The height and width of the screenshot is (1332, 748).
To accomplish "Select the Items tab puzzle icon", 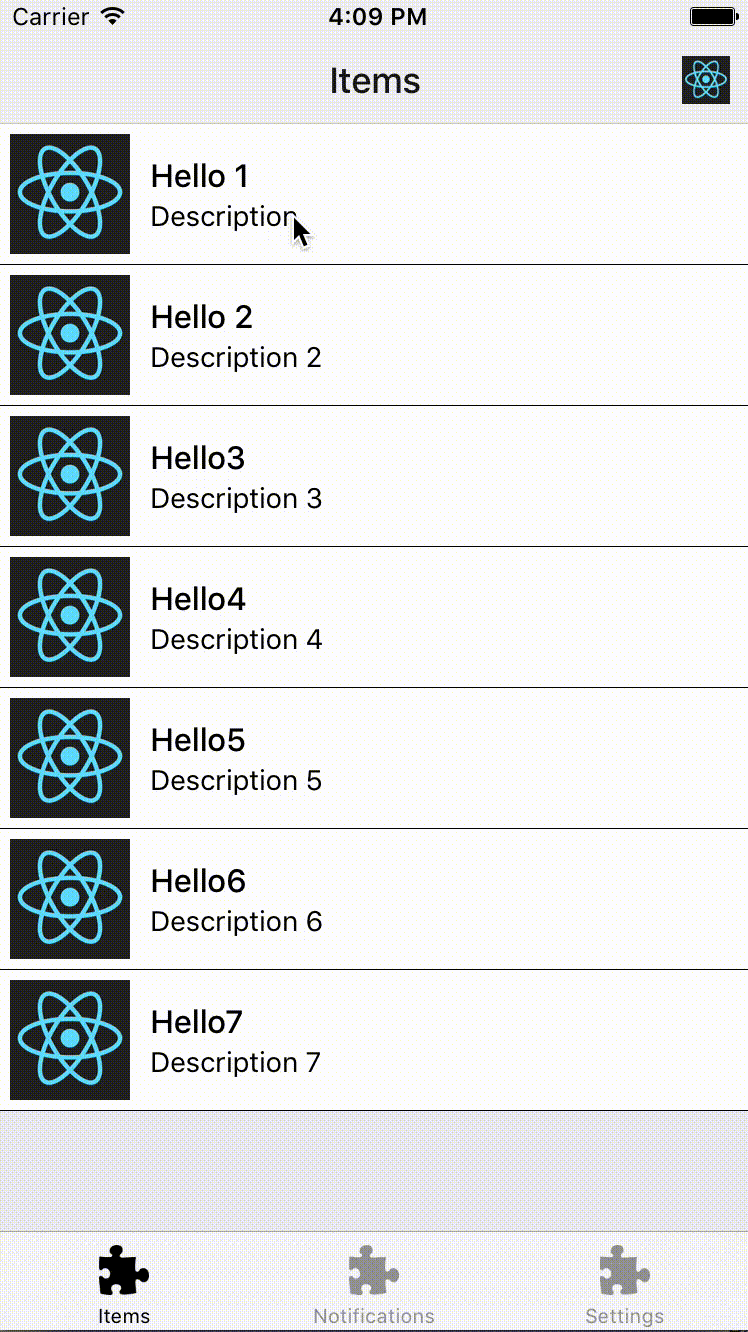I will [124, 1271].
